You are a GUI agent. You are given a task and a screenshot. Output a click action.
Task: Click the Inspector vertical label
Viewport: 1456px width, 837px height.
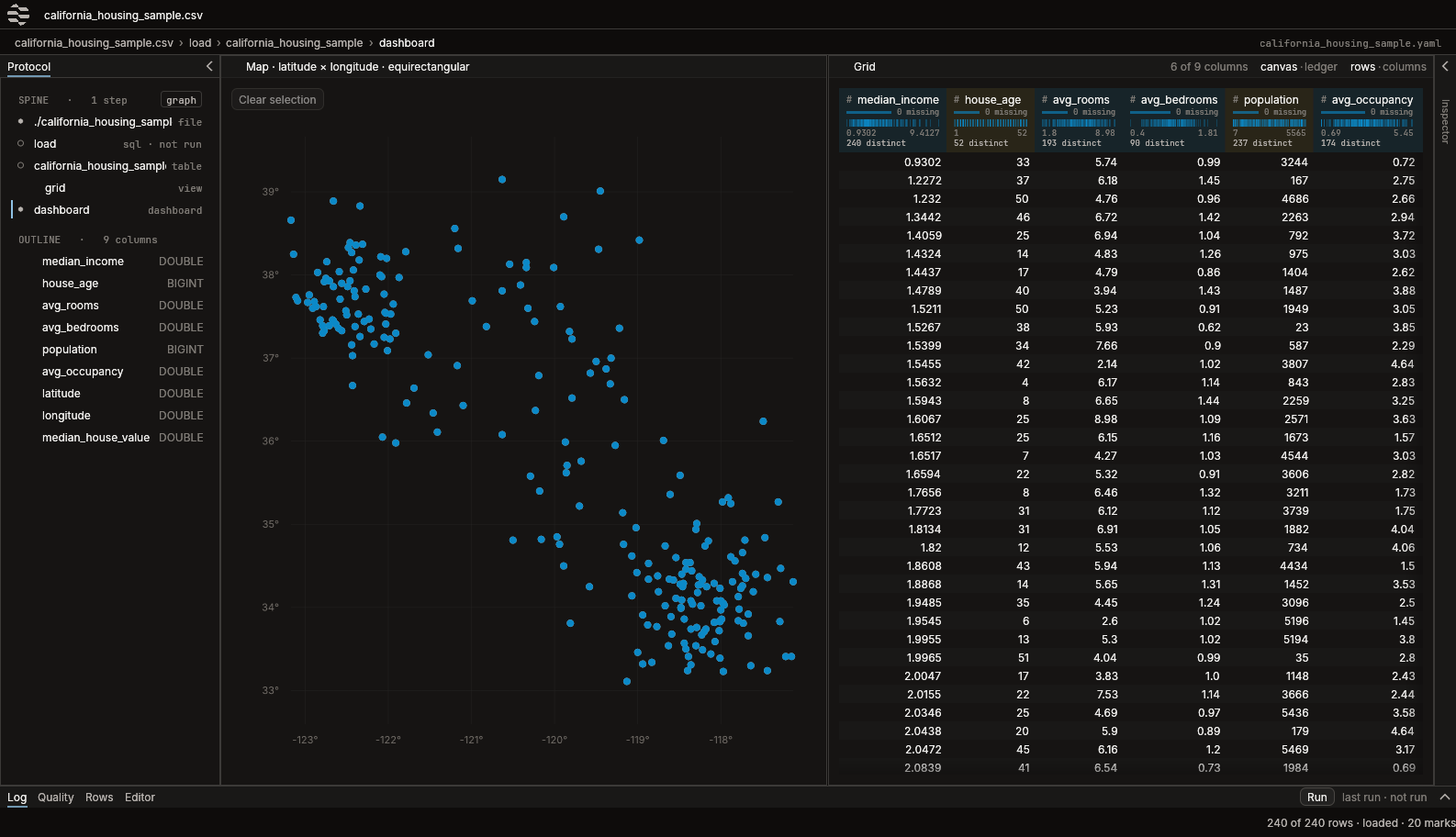pyautogui.click(x=1445, y=121)
